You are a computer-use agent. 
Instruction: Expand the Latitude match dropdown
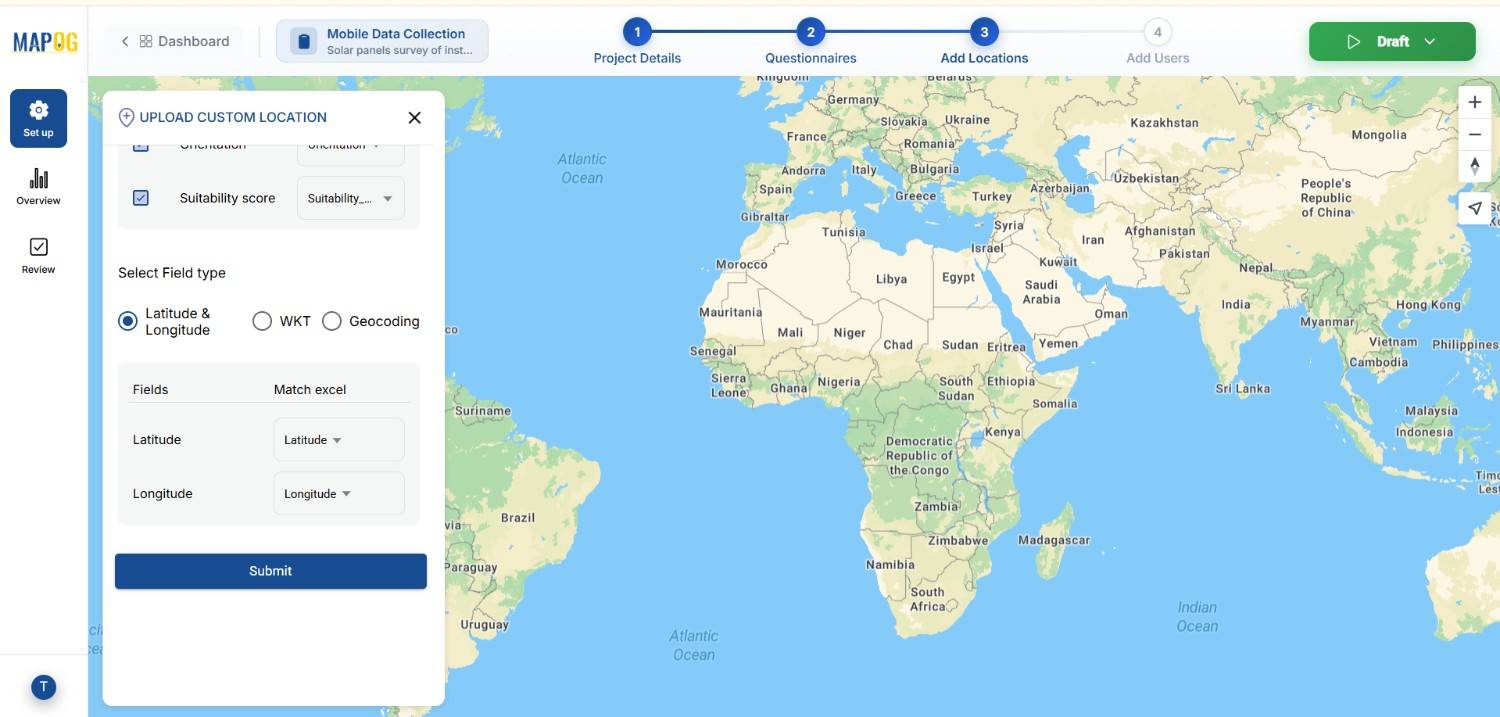tap(338, 440)
